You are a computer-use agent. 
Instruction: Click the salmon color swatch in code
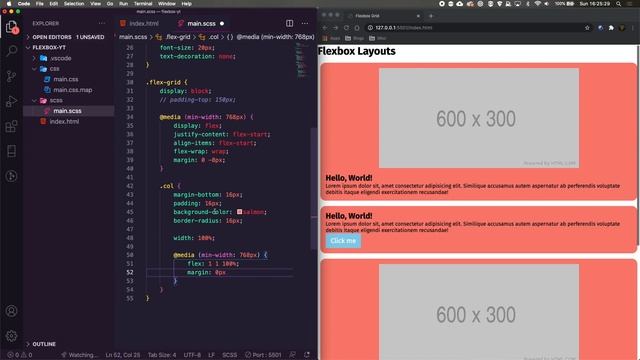(240, 212)
